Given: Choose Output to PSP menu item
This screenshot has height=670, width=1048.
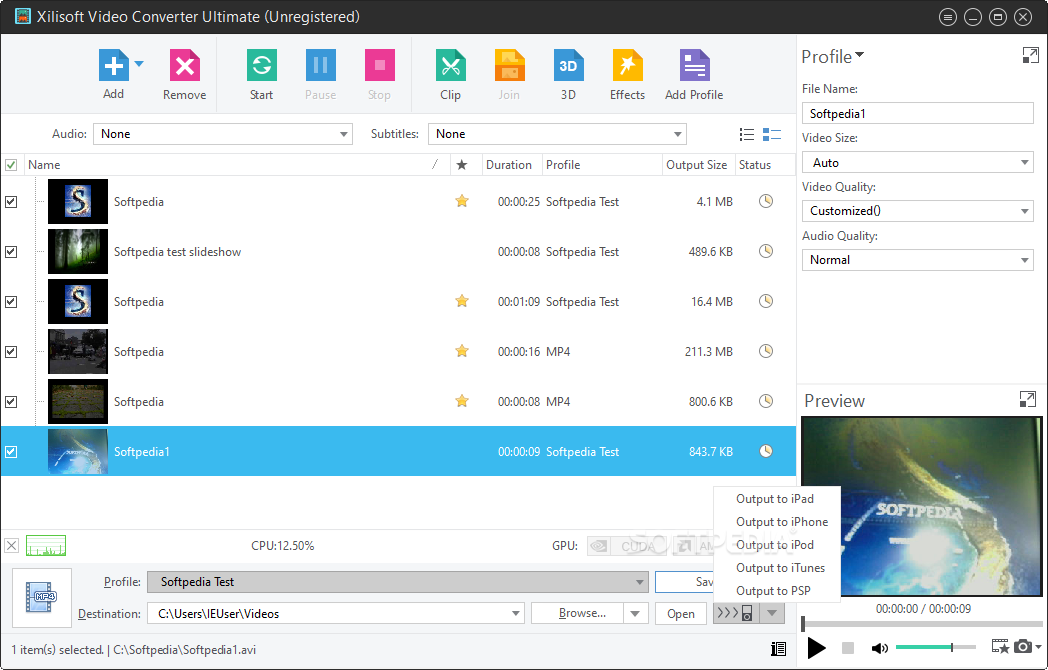Looking at the screenshot, I should 773,591.
